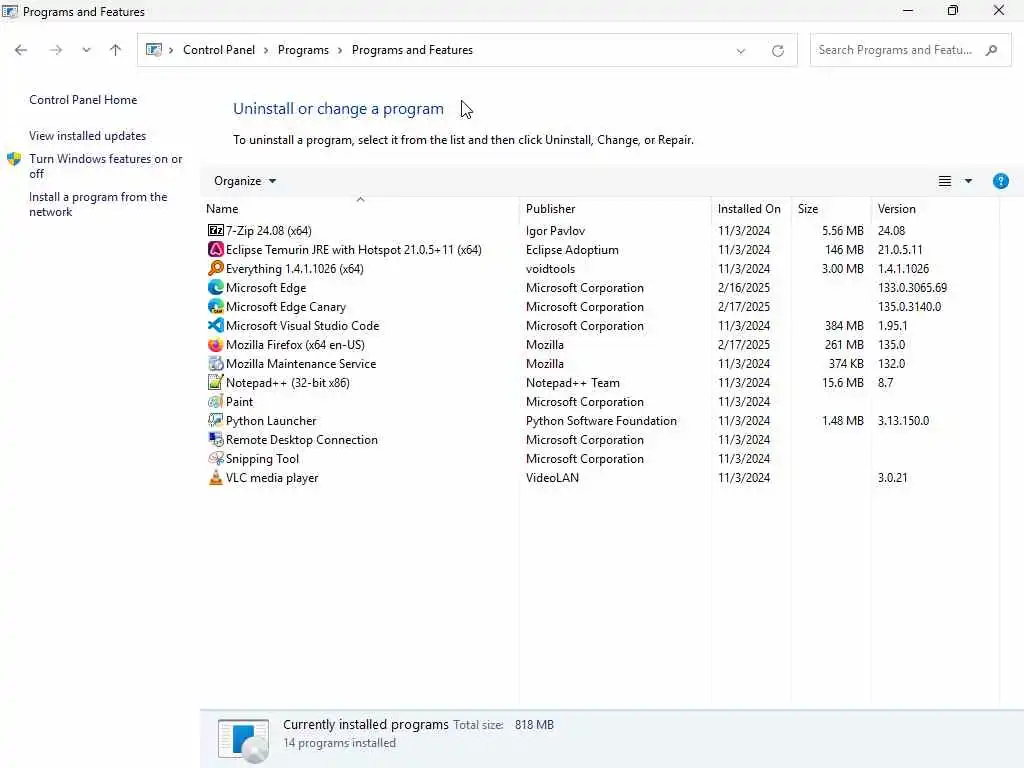
Task: Select Notepad++ (32-bit x86) name
Action: [287, 382]
